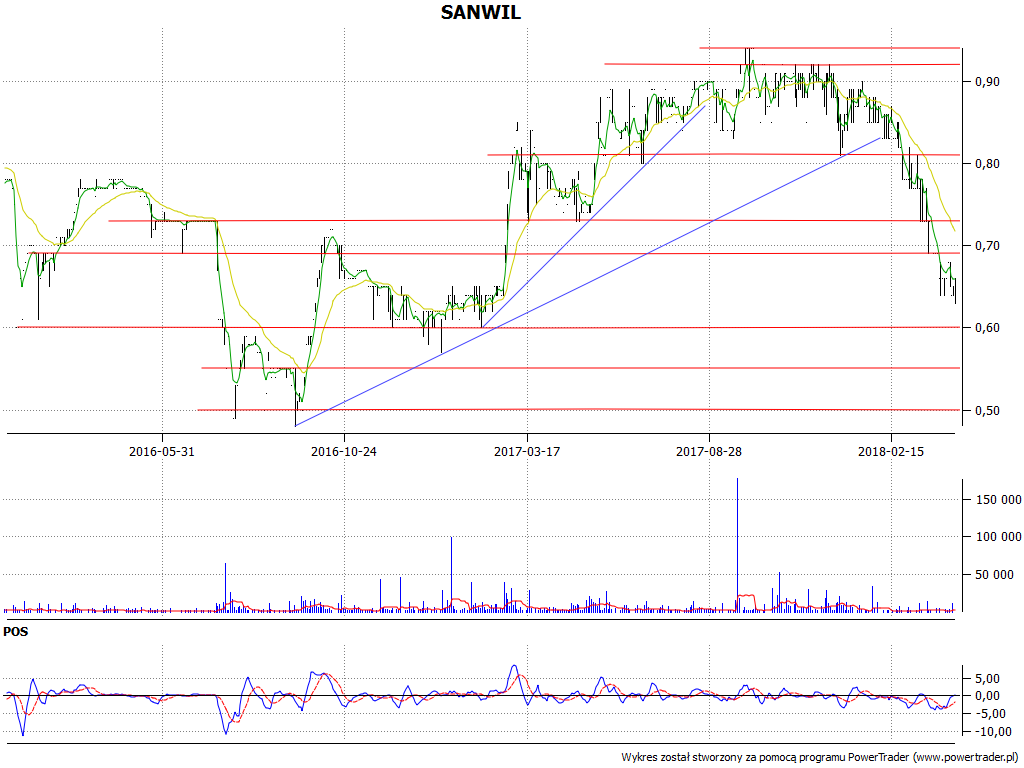
Task: Click the volume spike reaching 100 000
Action: point(451,575)
